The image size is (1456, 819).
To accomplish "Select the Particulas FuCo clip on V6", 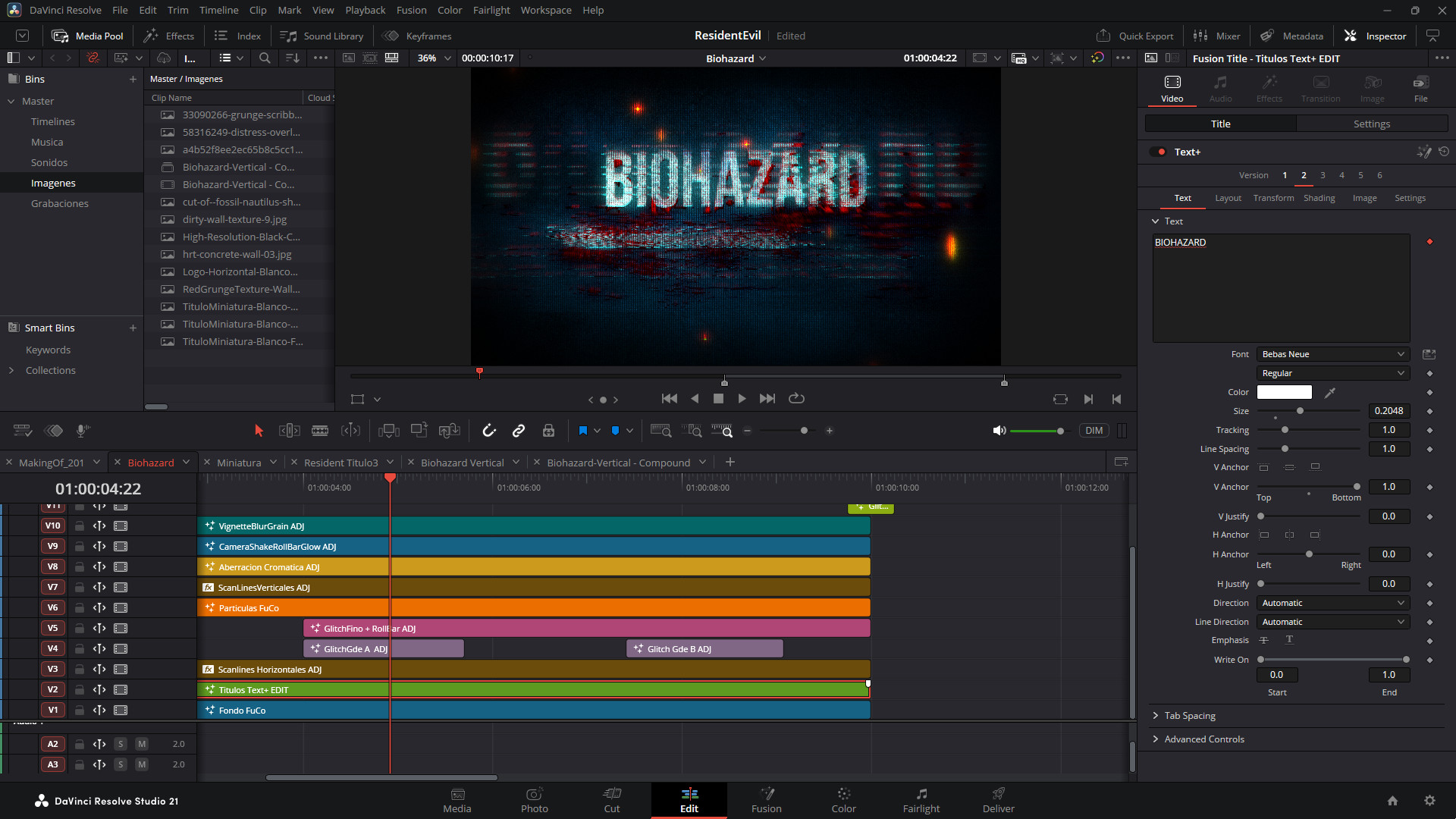I will click(x=534, y=608).
